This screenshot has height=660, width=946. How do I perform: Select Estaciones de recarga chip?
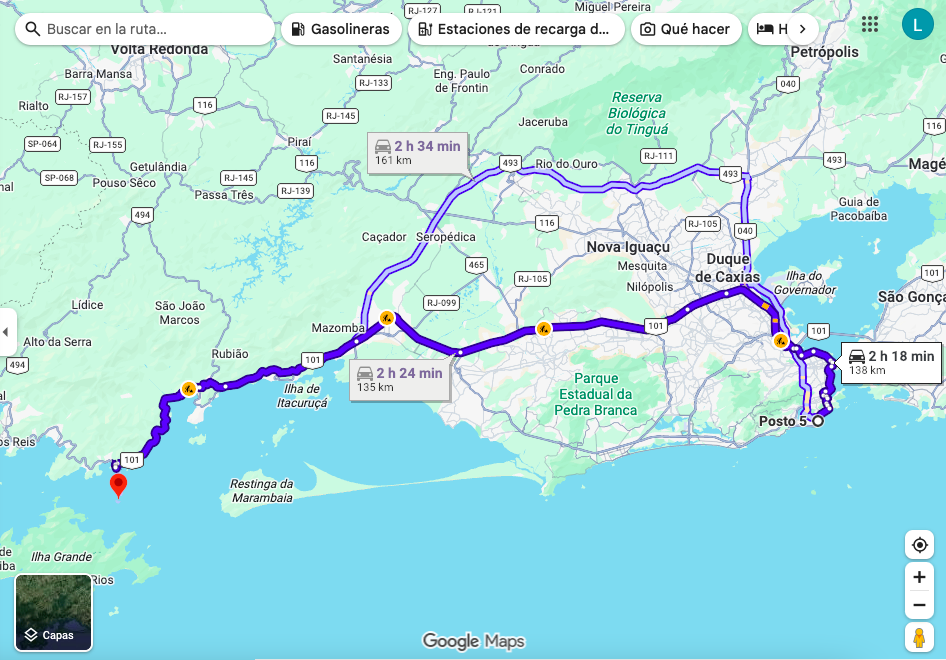[516, 29]
